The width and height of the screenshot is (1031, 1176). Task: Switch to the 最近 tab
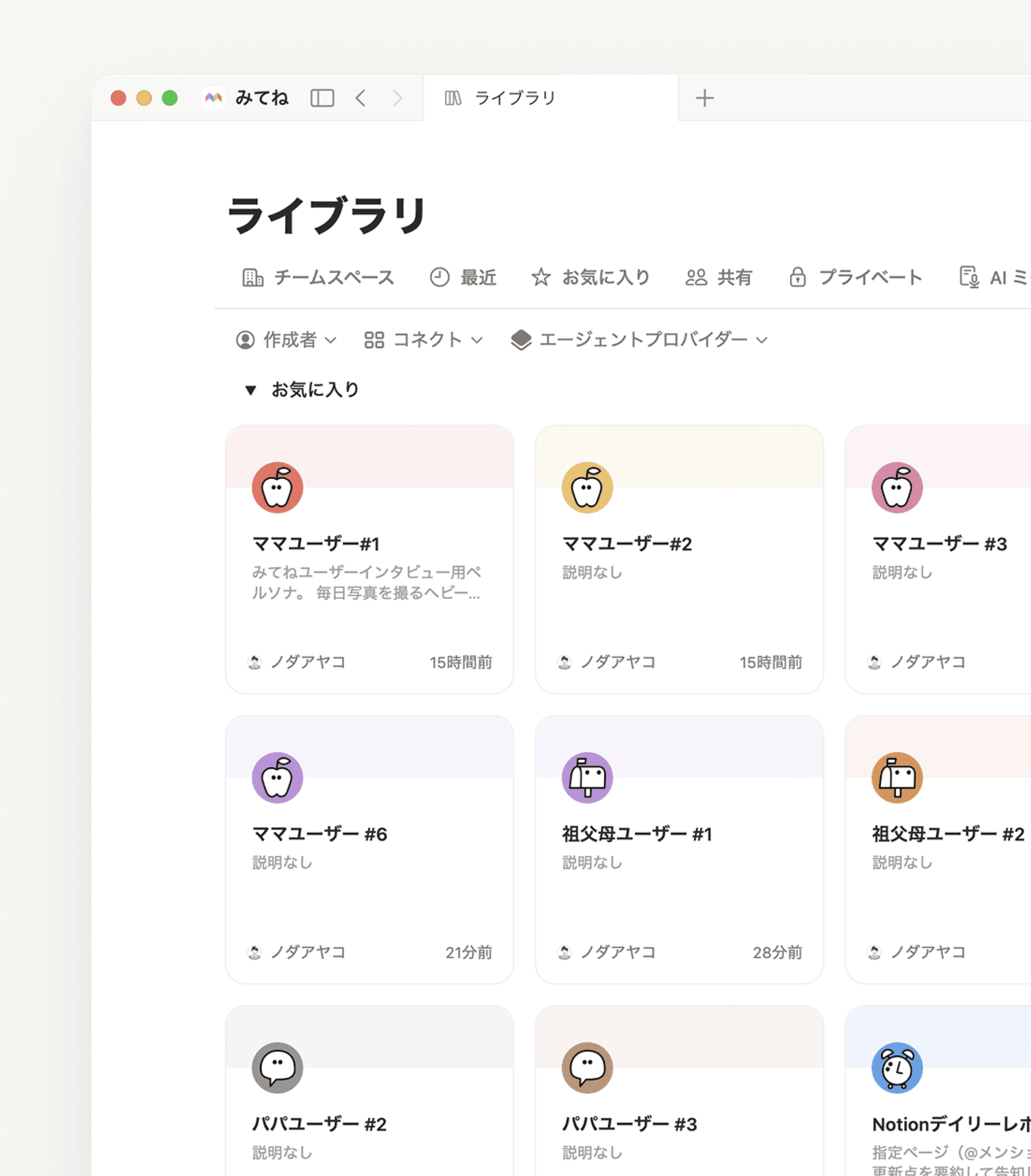(x=463, y=277)
